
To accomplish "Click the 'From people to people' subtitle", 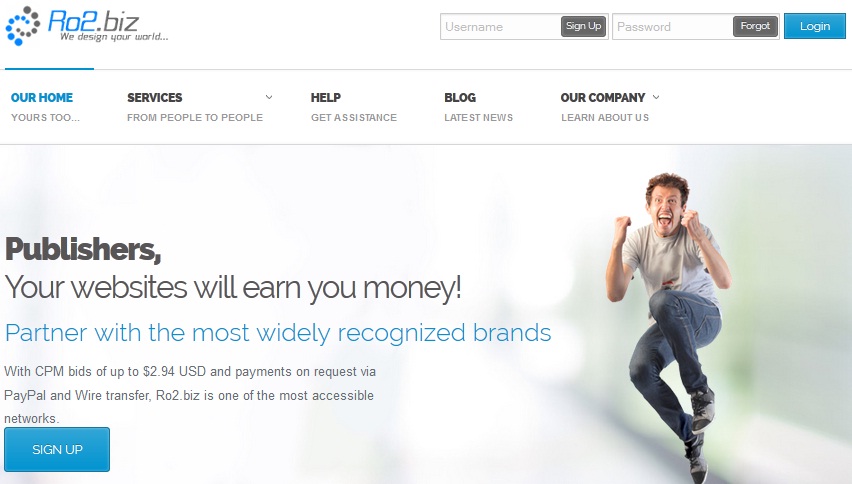I will pyautogui.click(x=195, y=117).
